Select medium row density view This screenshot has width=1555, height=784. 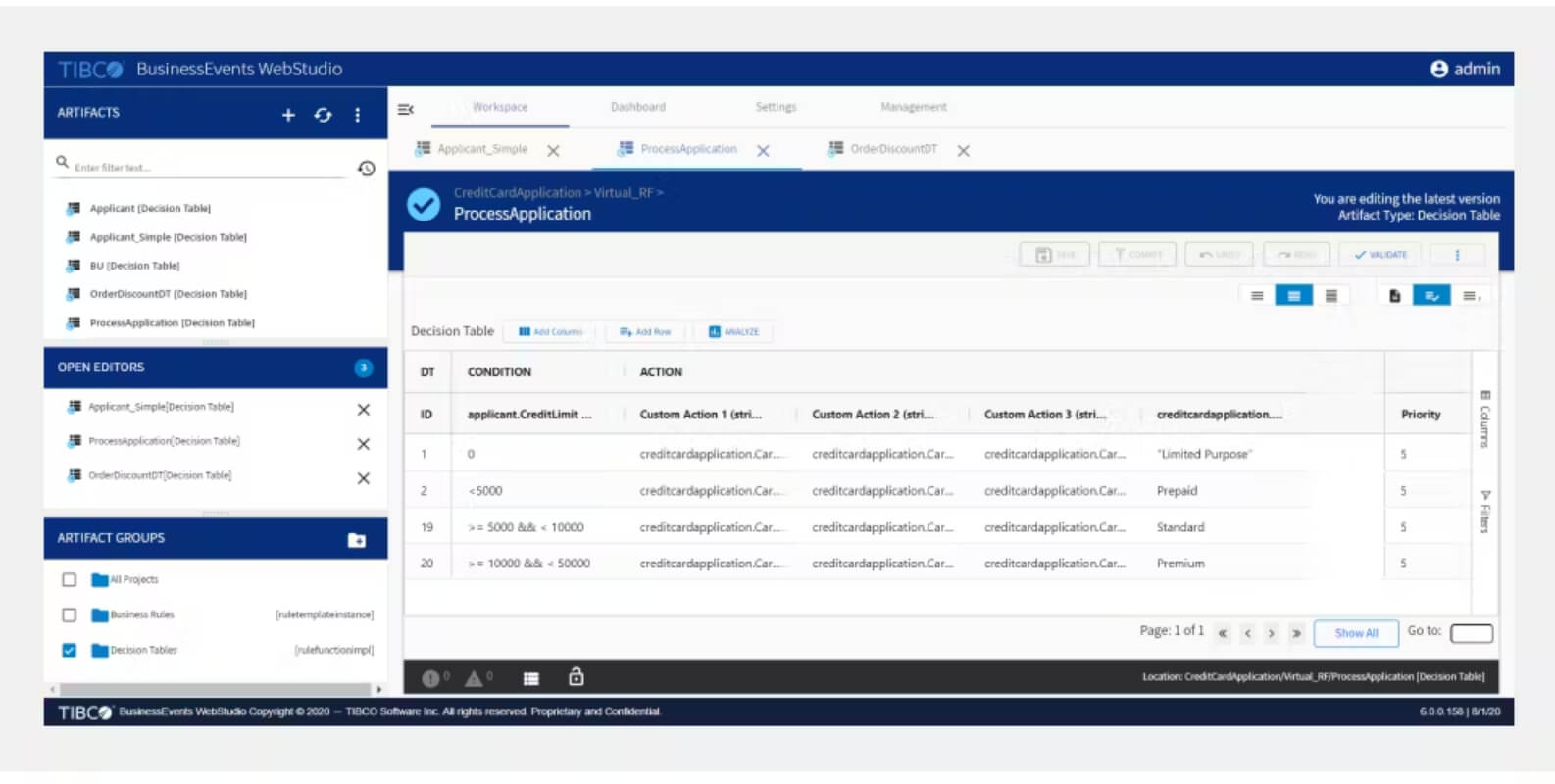coord(1293,296)
